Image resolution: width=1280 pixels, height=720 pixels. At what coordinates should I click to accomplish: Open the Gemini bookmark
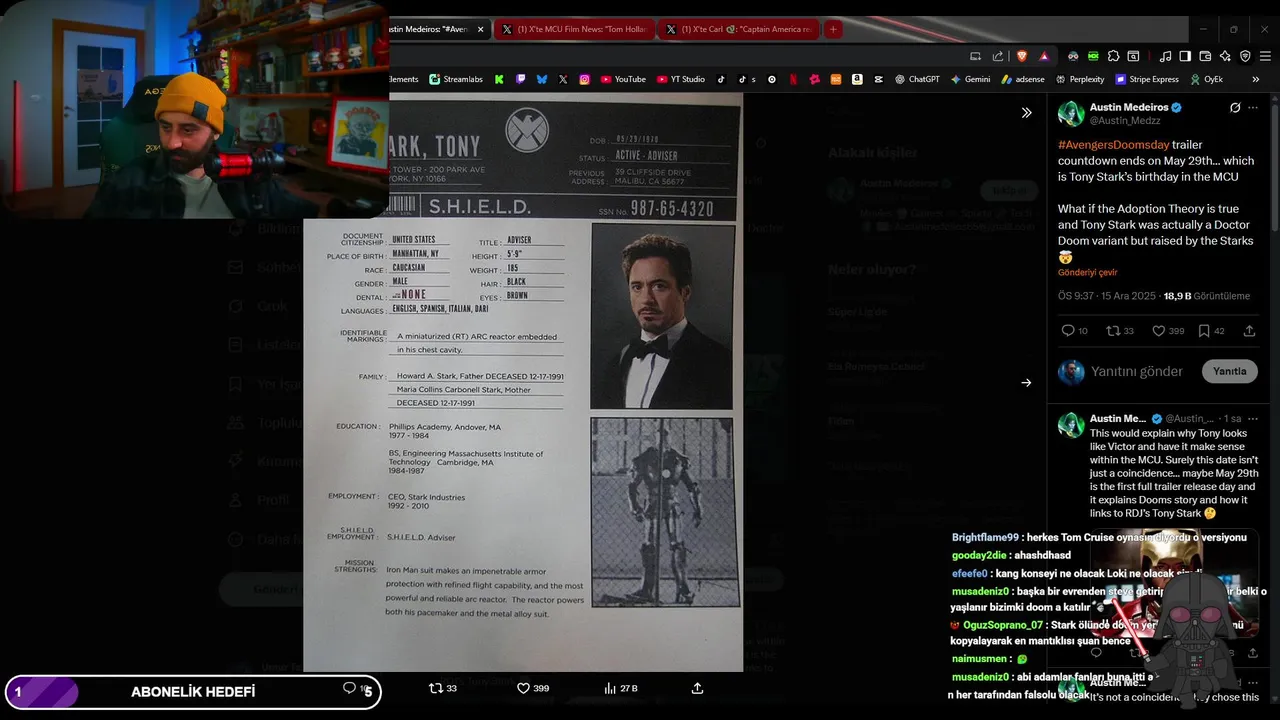point(971,79)
